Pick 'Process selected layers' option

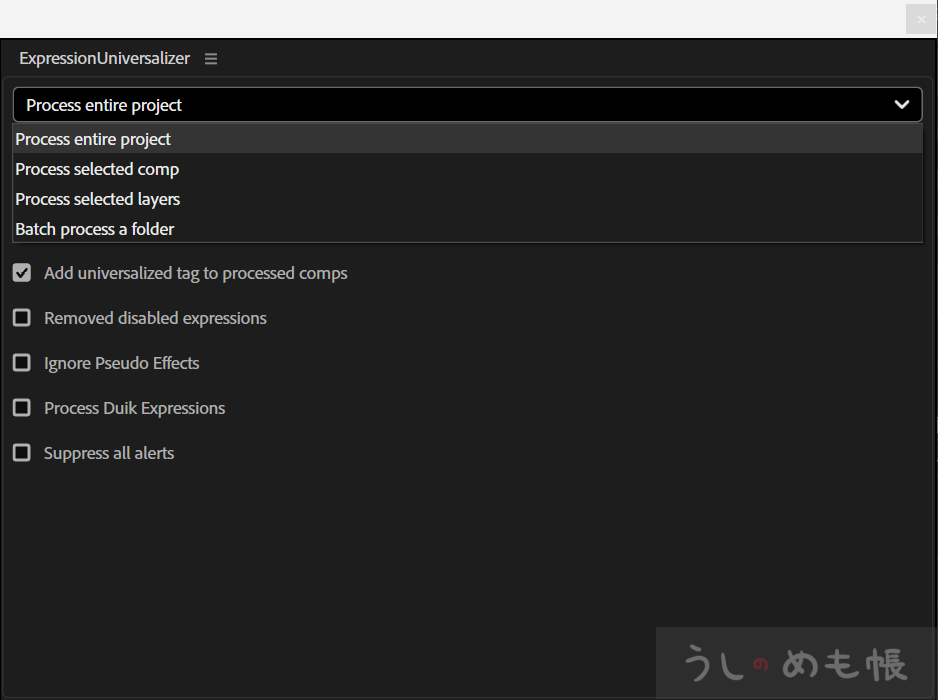click(x=98, y=199)
